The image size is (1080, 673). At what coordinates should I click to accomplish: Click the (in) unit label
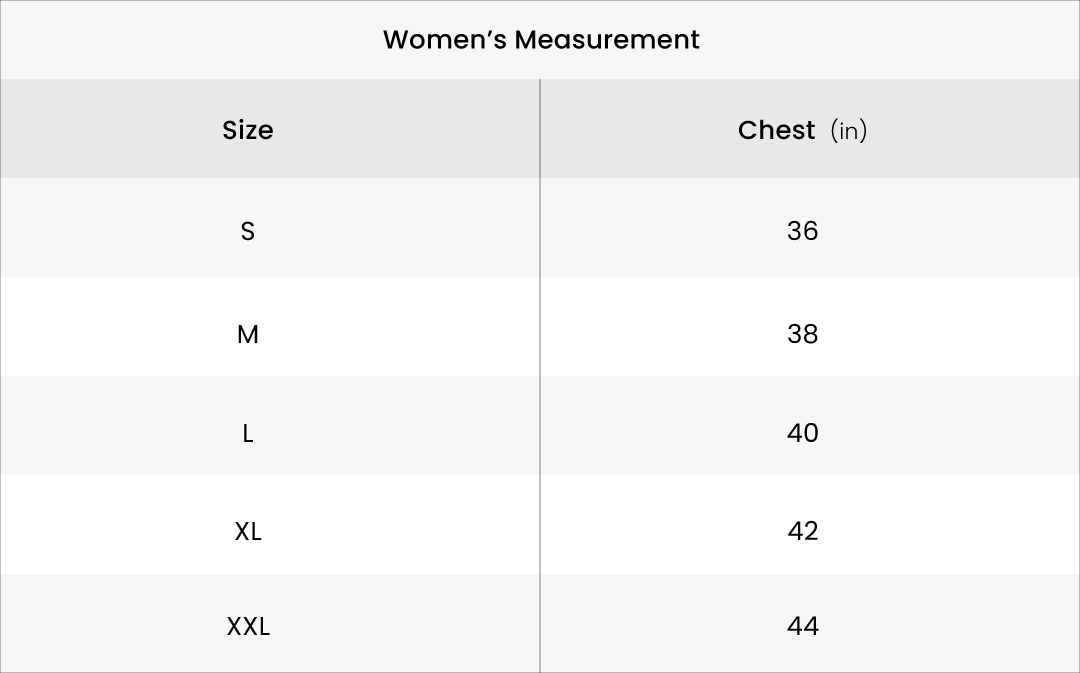click(x=849, y=130)
